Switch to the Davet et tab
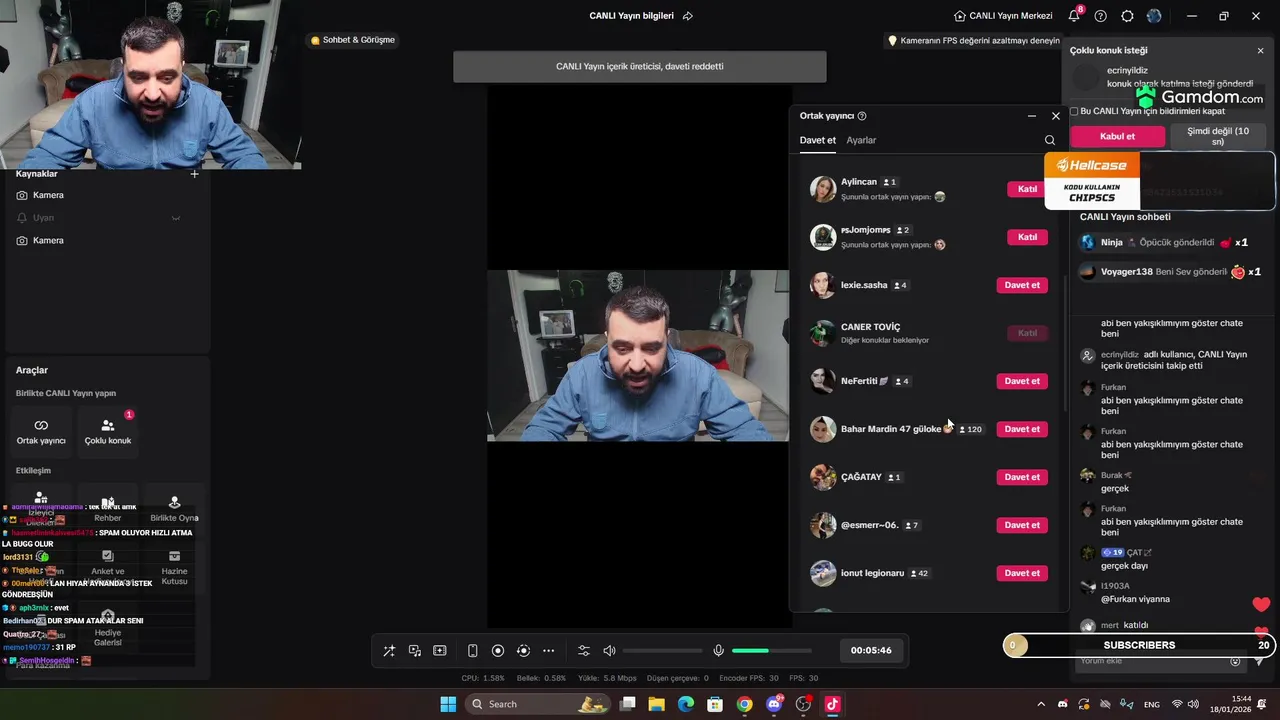This screenshot has width=1280, height=720. coord(817,140)
